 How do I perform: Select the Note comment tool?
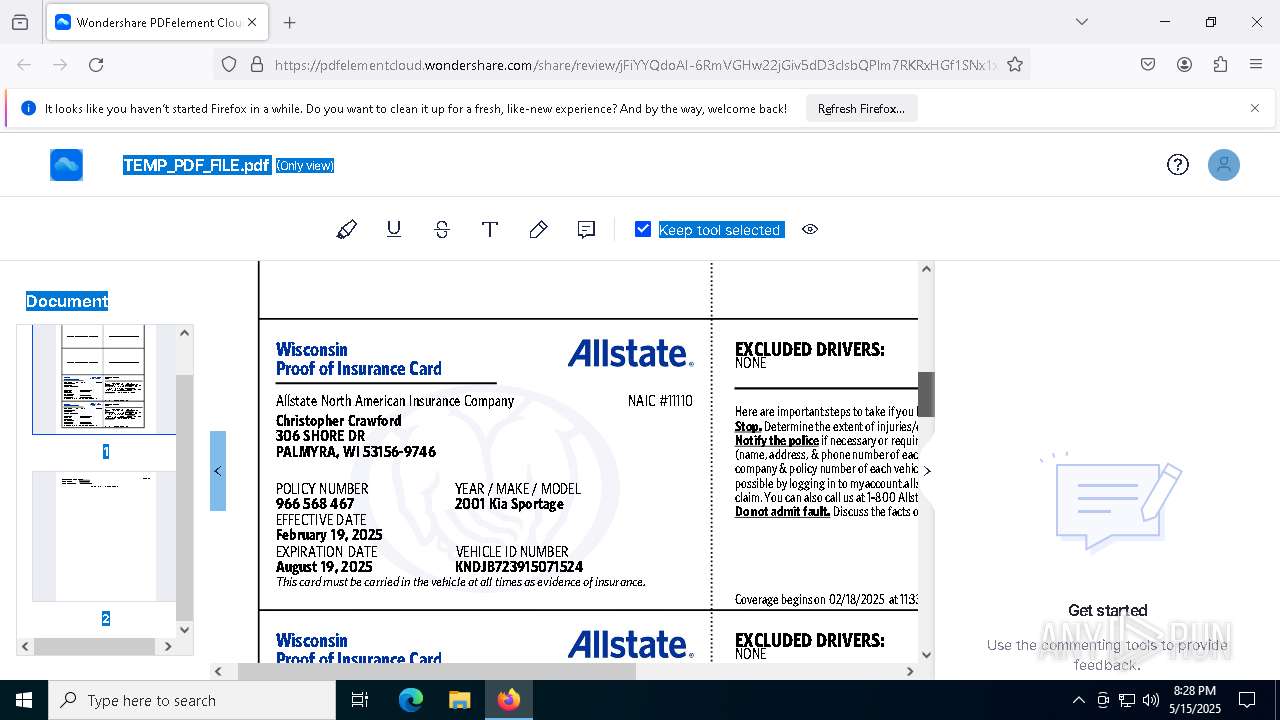pyautogui.click(x=586, y=230)
